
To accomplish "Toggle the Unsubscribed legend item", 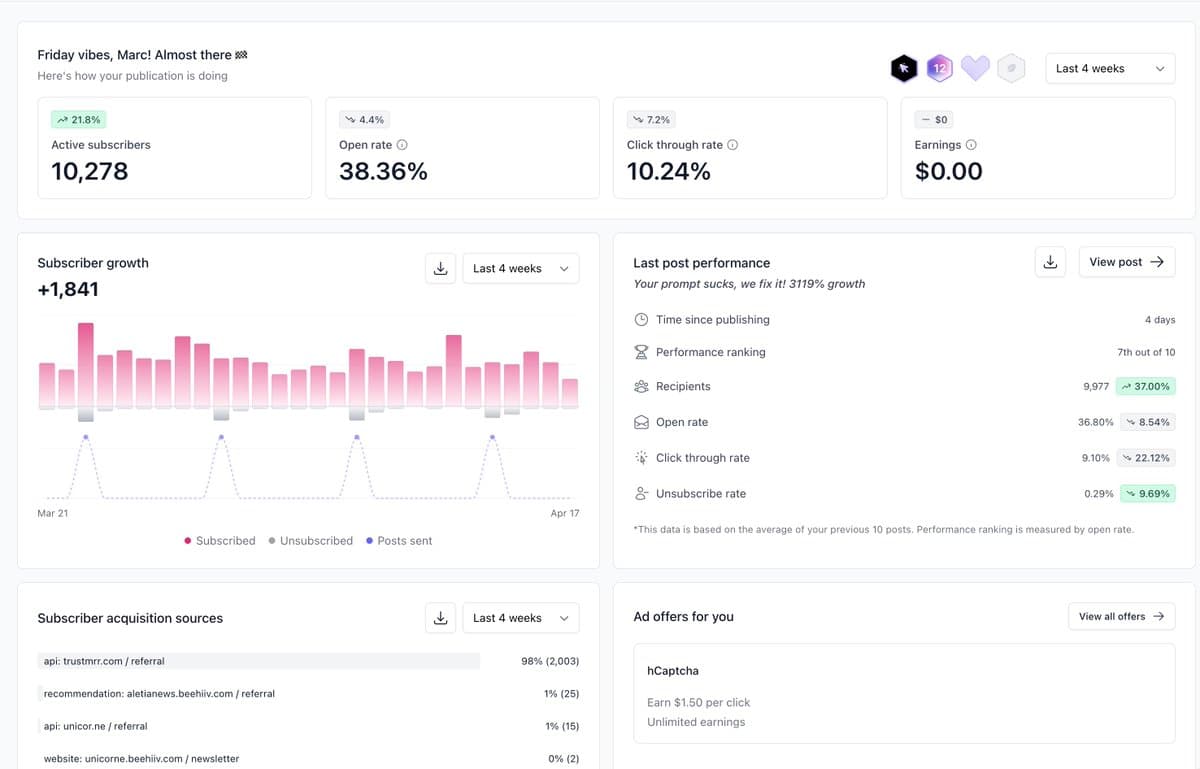I will 311,540.
